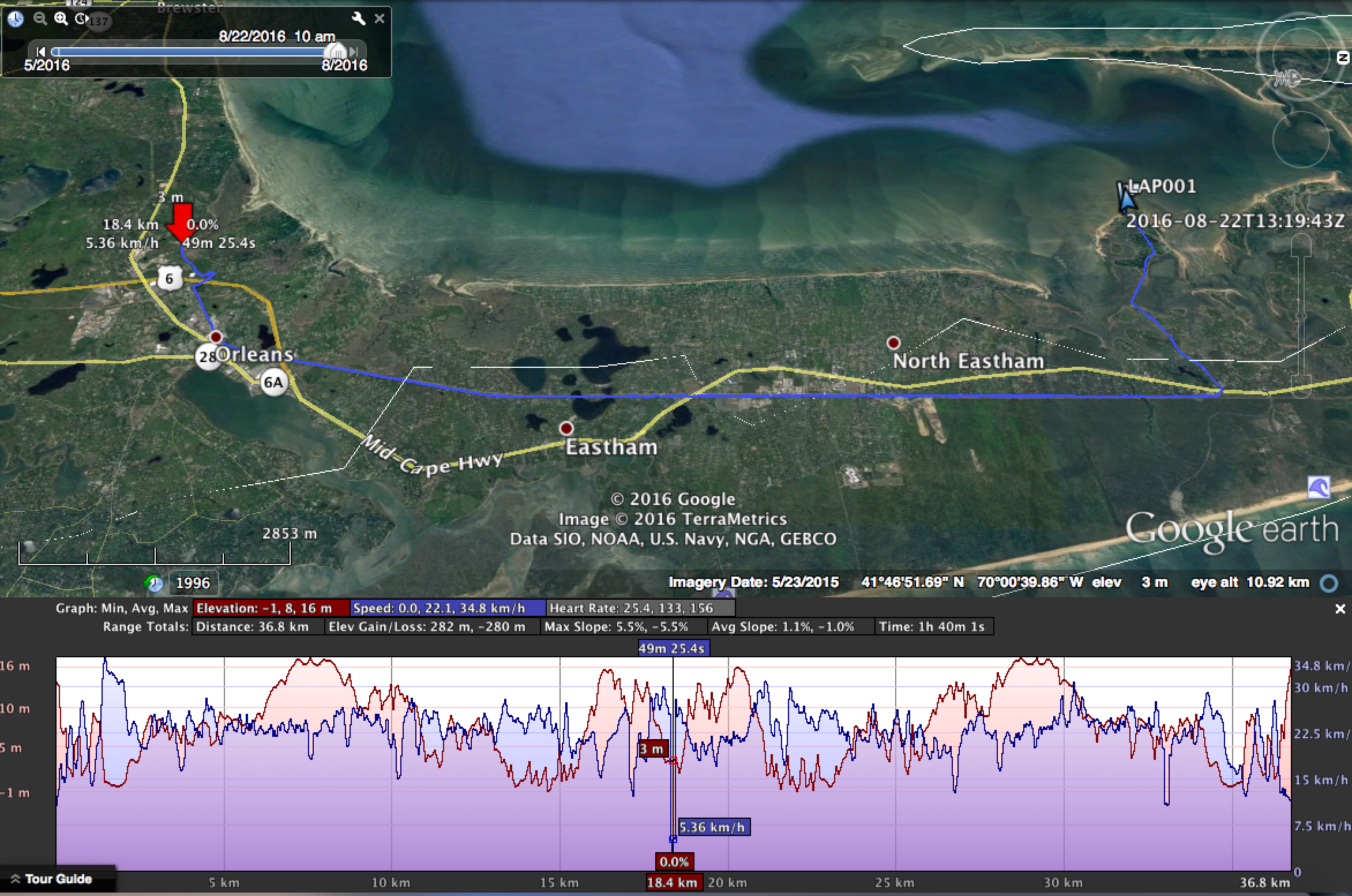Viewport: 1352px width, 896px height.
Task: Open time slider options wrench
Action: [x=358, y=19]
